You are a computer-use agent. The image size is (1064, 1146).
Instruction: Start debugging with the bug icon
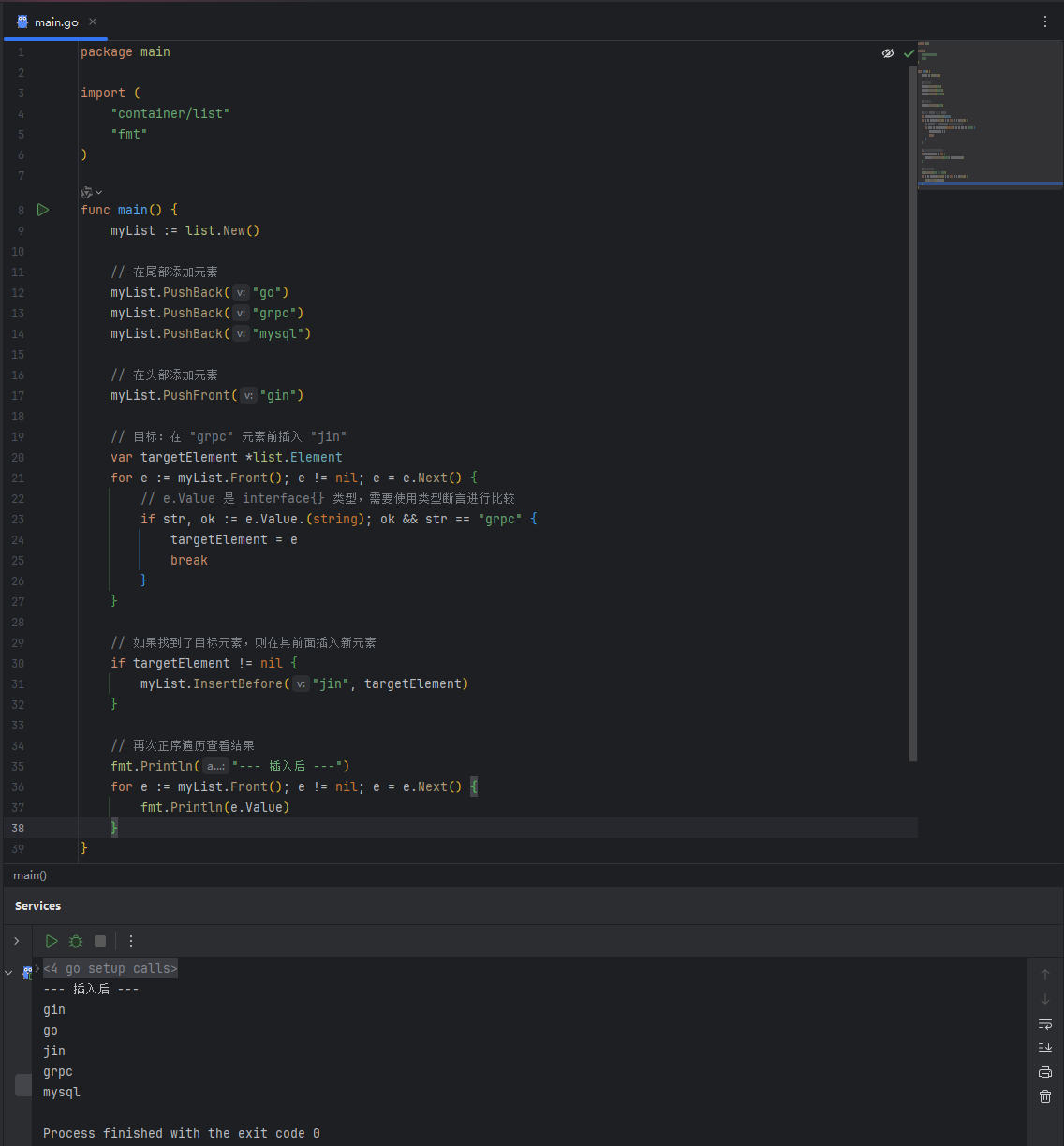(x=76, y=941)
